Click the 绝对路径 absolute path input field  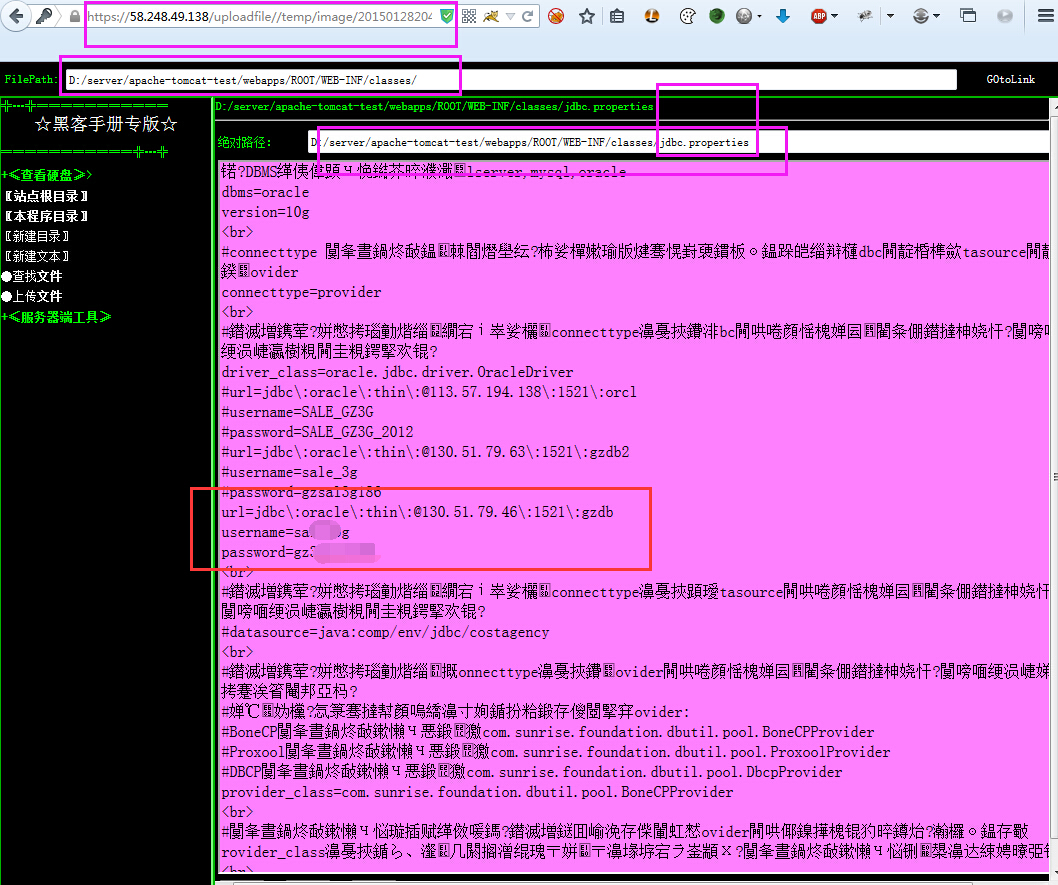pos(679,142)
